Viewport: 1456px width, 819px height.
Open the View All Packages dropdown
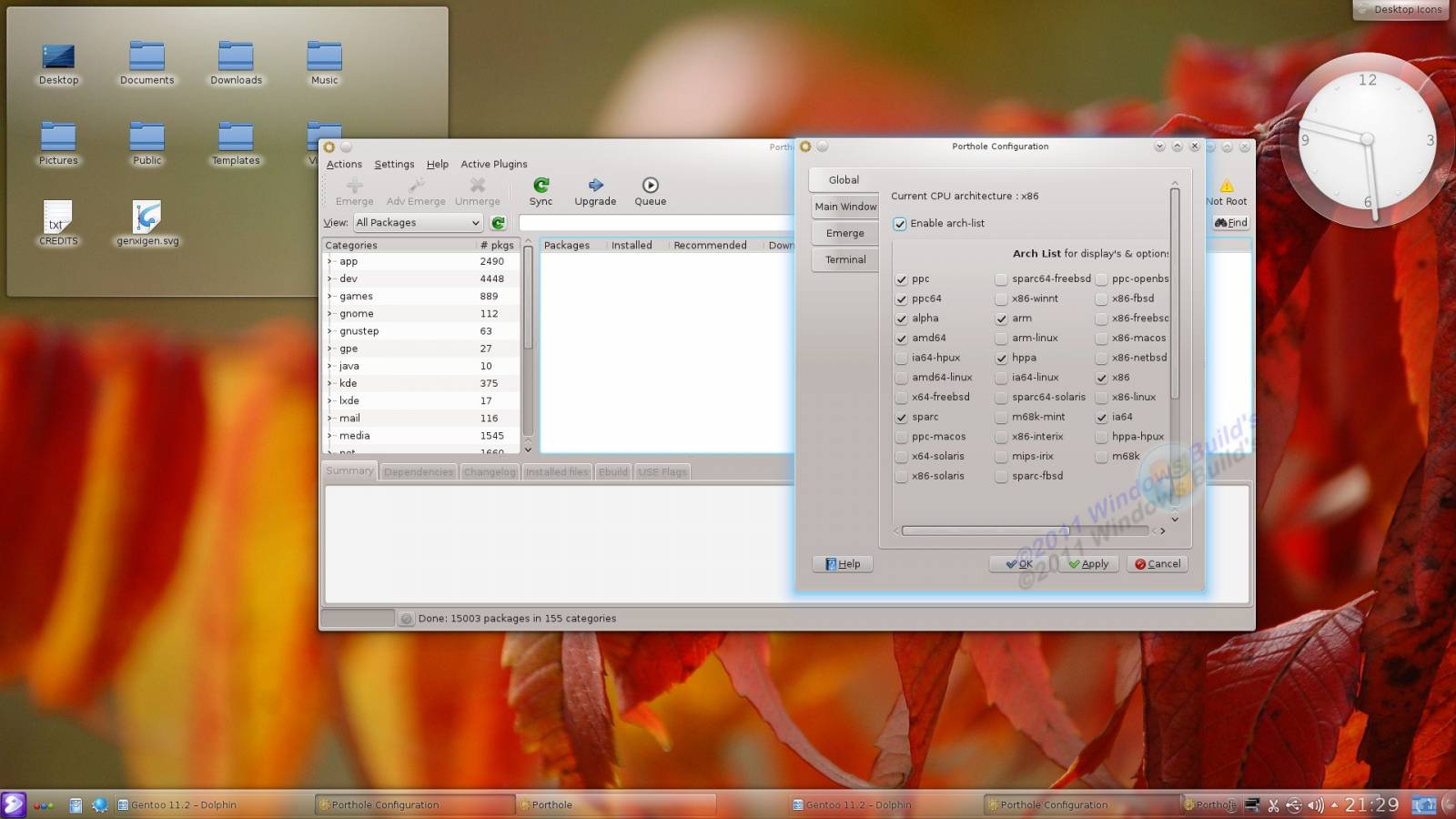click(x=418, y=223)
